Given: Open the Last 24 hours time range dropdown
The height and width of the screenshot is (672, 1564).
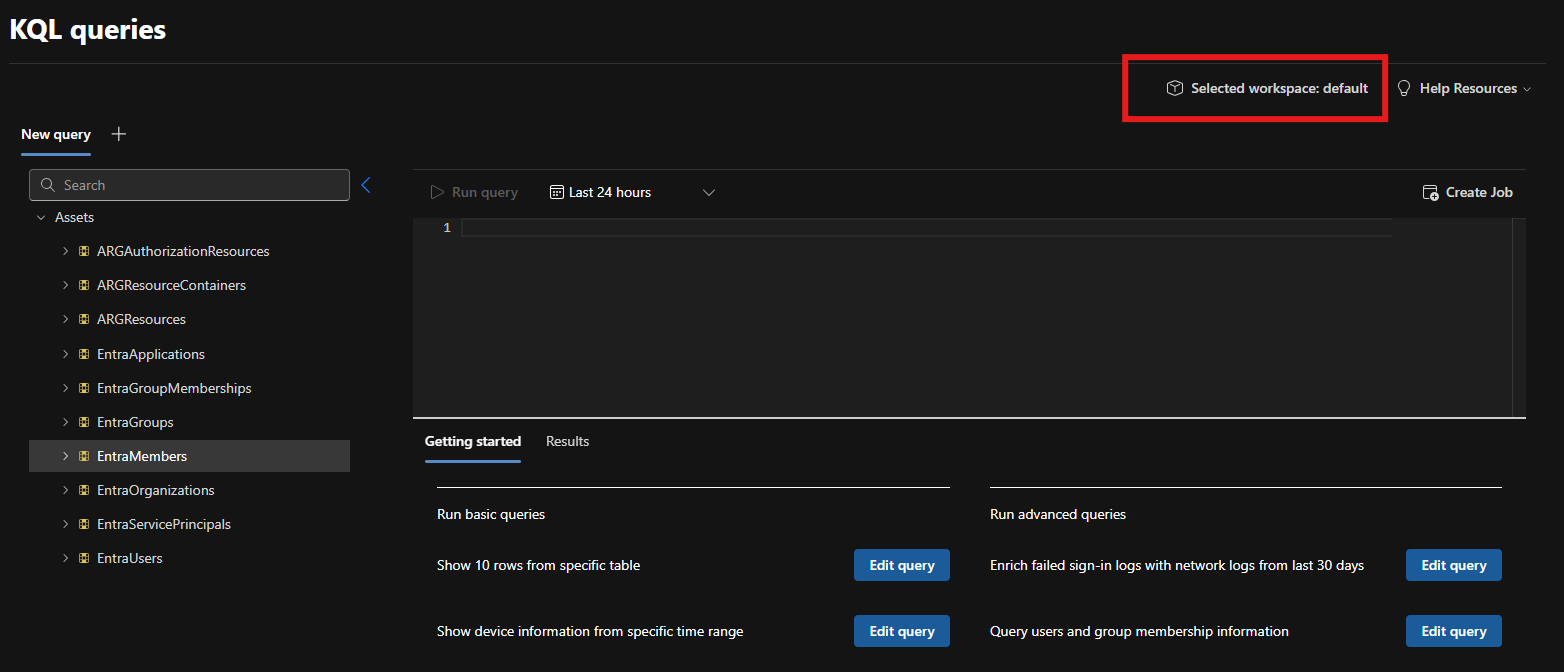Looking at the screenshot, I should (709, 192).
